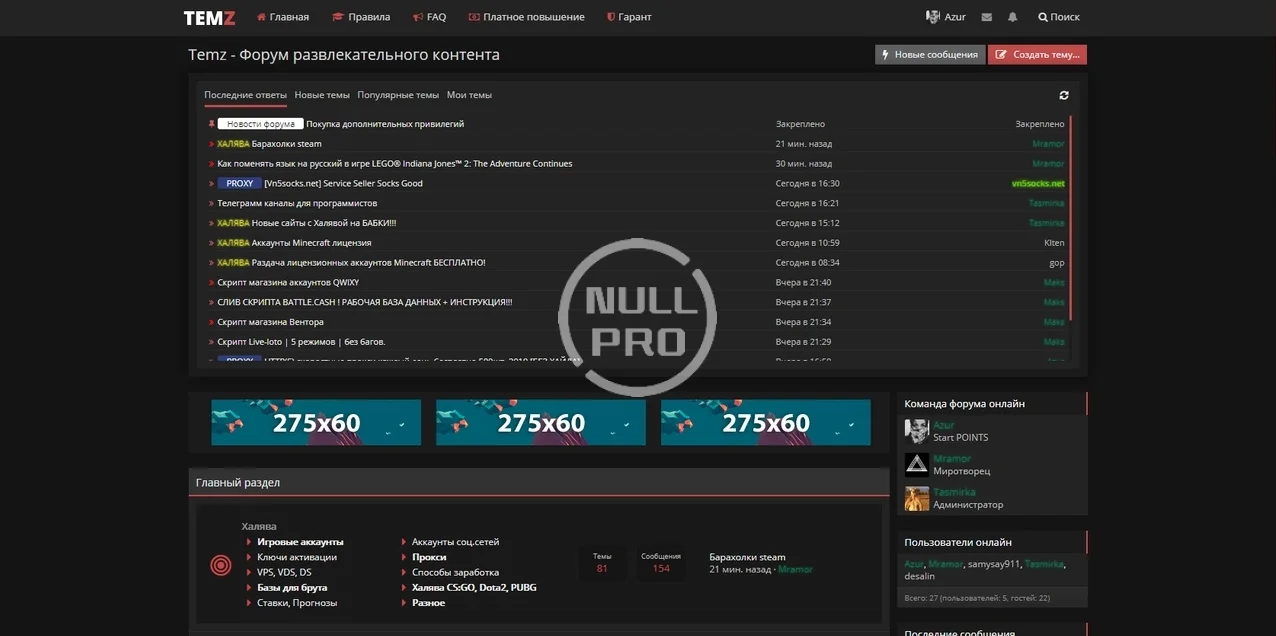Open Способы заработка subforum
Screen dimensions: 1276x636
pos(455,572)
